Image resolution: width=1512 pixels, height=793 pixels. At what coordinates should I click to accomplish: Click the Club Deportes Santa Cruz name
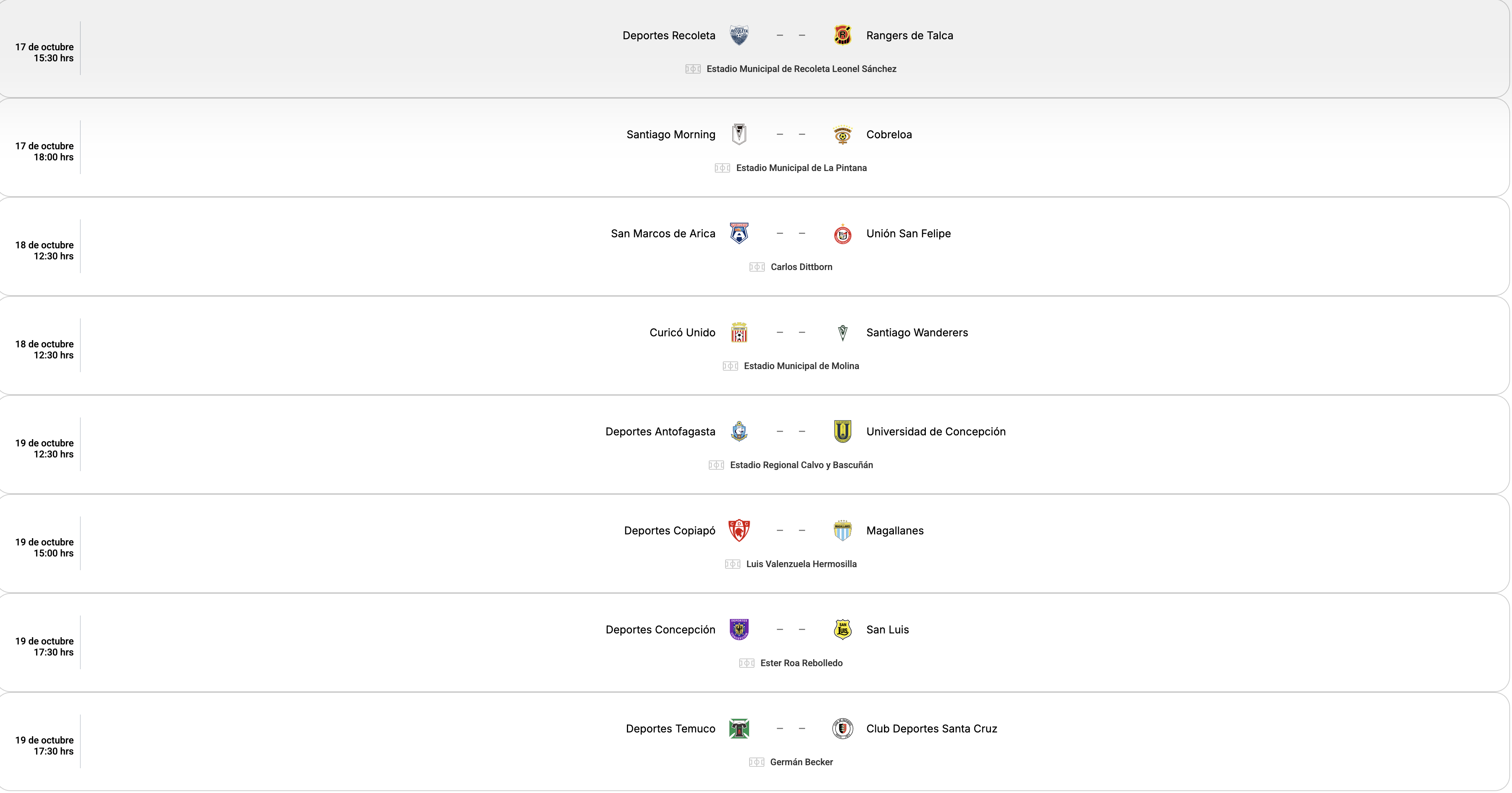[932, 728]
